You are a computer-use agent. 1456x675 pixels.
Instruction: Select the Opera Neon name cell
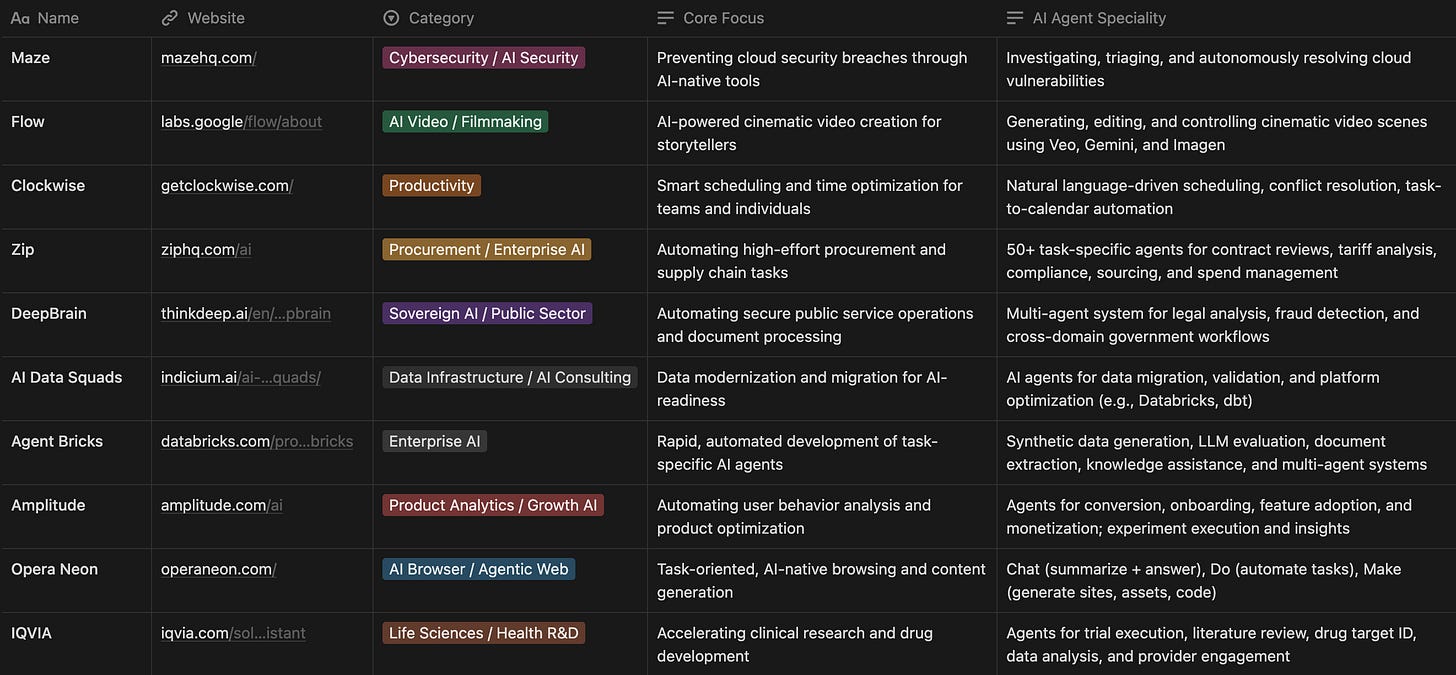pyautogui.click(x=76, y=581)
